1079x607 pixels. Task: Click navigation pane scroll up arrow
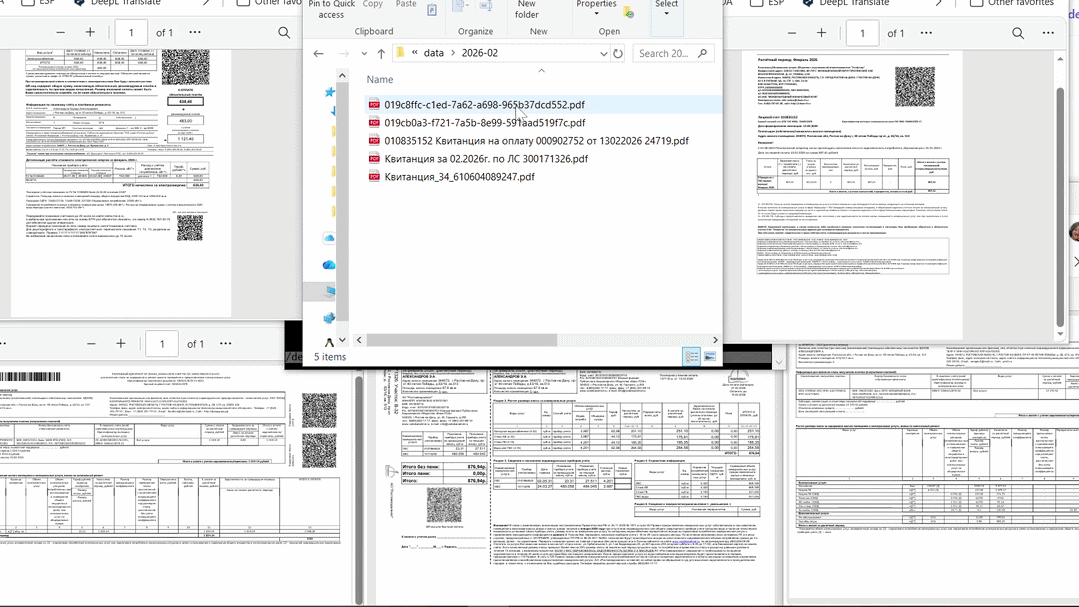point(342,75)
